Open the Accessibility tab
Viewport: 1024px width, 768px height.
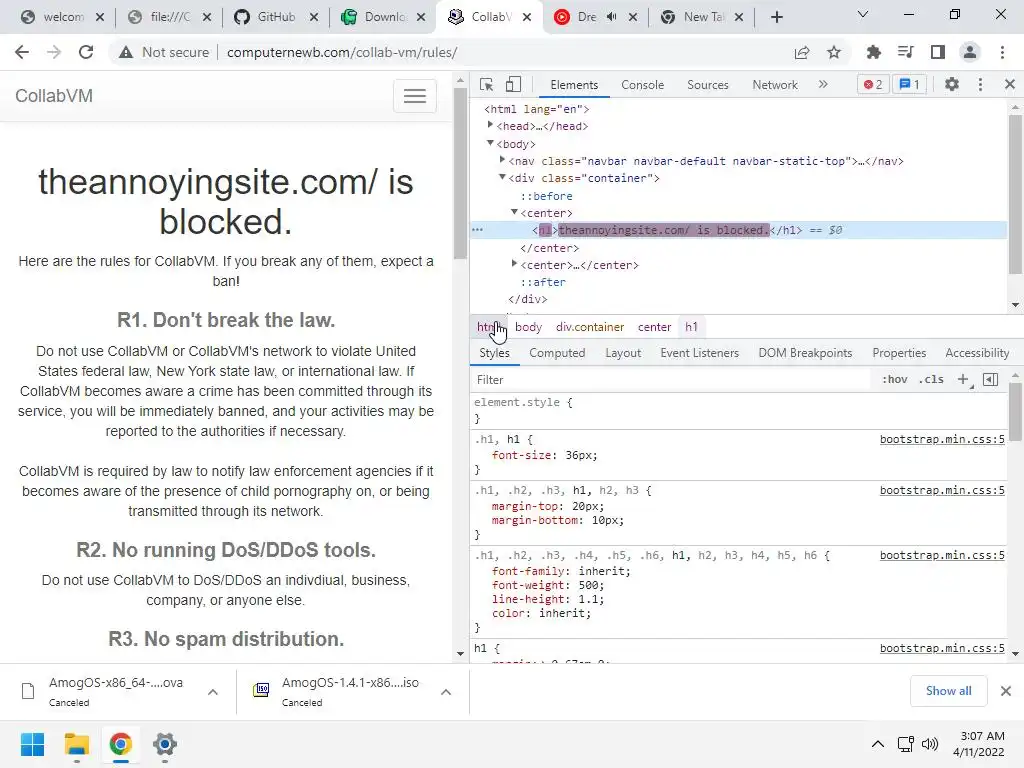(977, 353)
